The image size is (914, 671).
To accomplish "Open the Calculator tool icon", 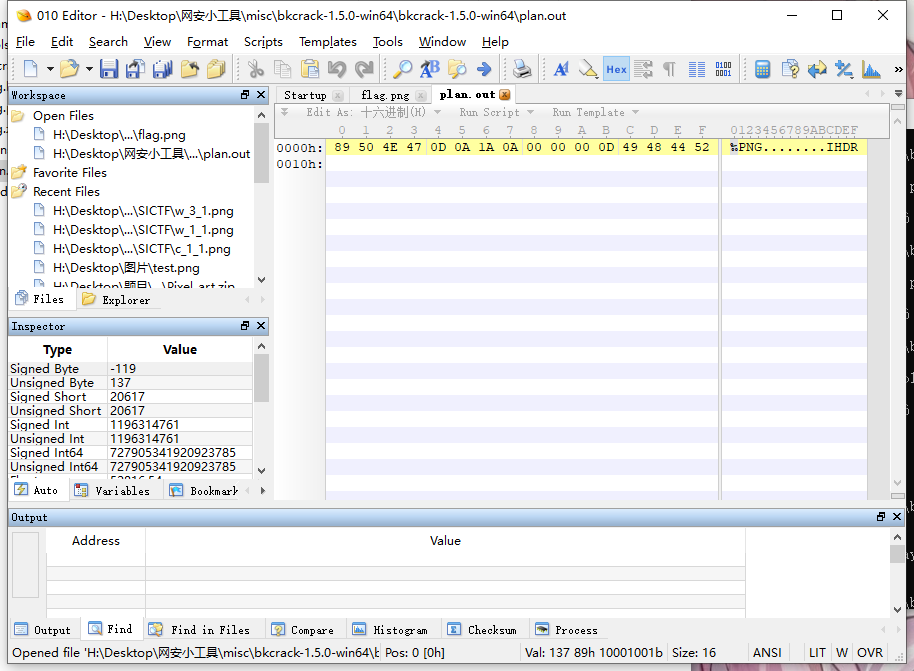I will 763,69.
